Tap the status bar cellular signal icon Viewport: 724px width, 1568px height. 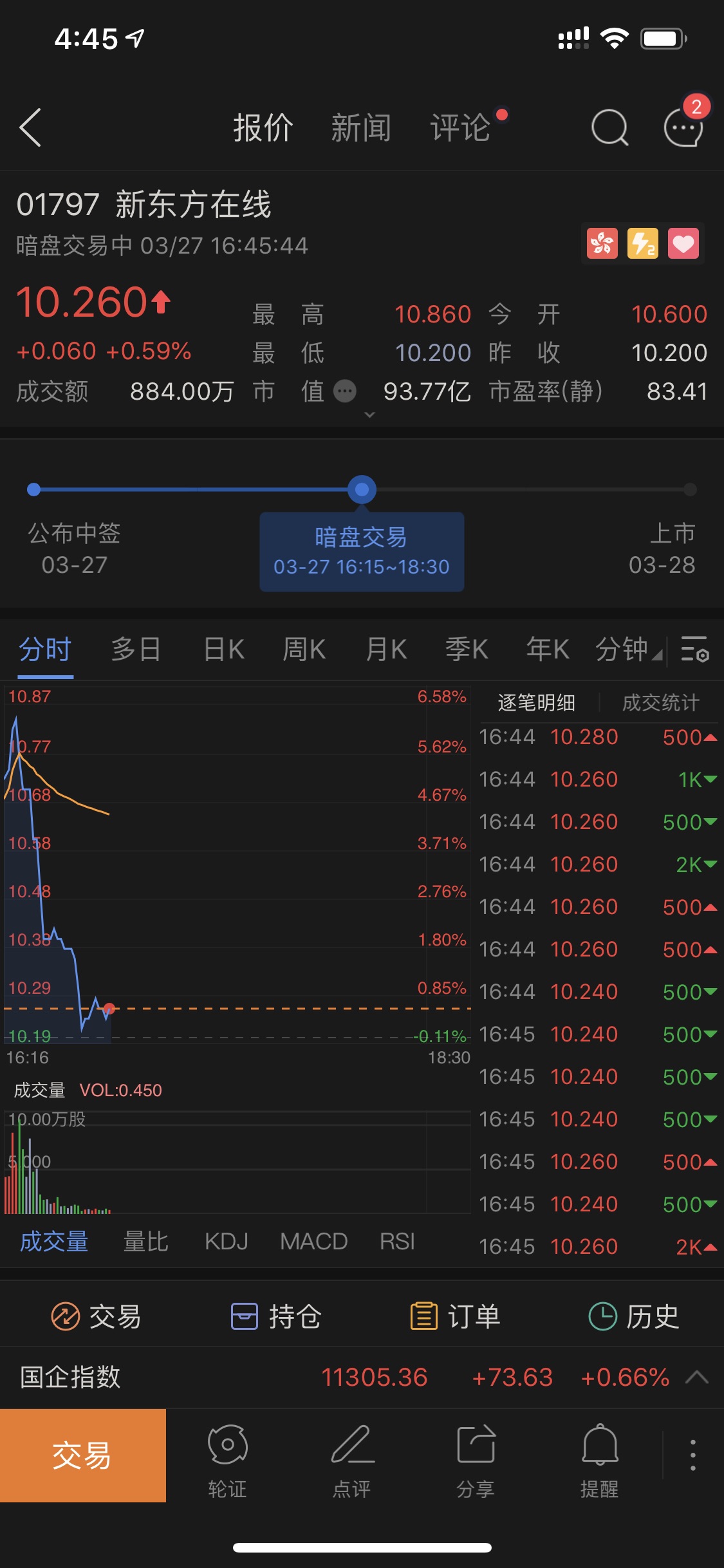(573, 39)
